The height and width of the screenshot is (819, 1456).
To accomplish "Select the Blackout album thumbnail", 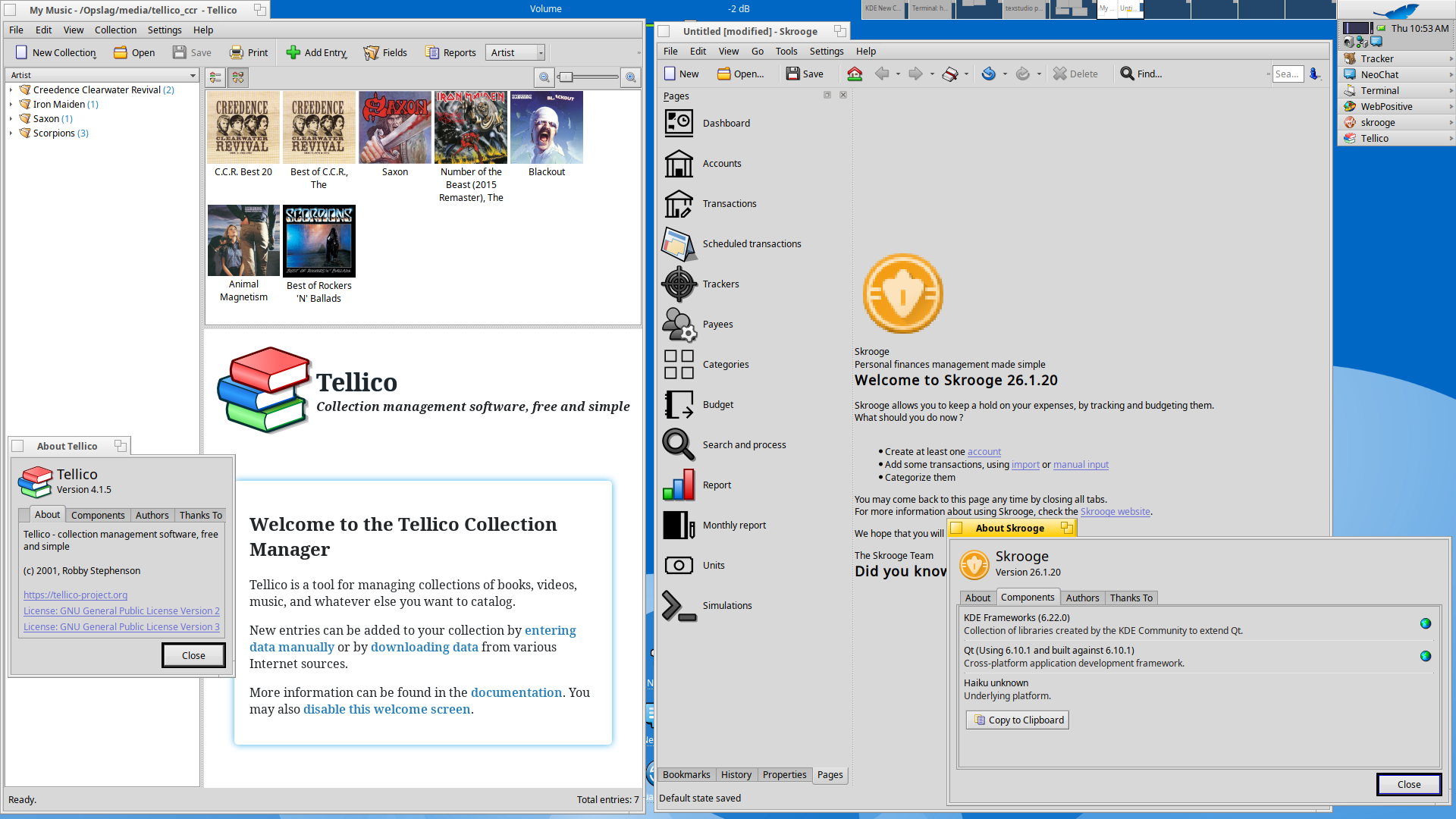I will point(546,127).
